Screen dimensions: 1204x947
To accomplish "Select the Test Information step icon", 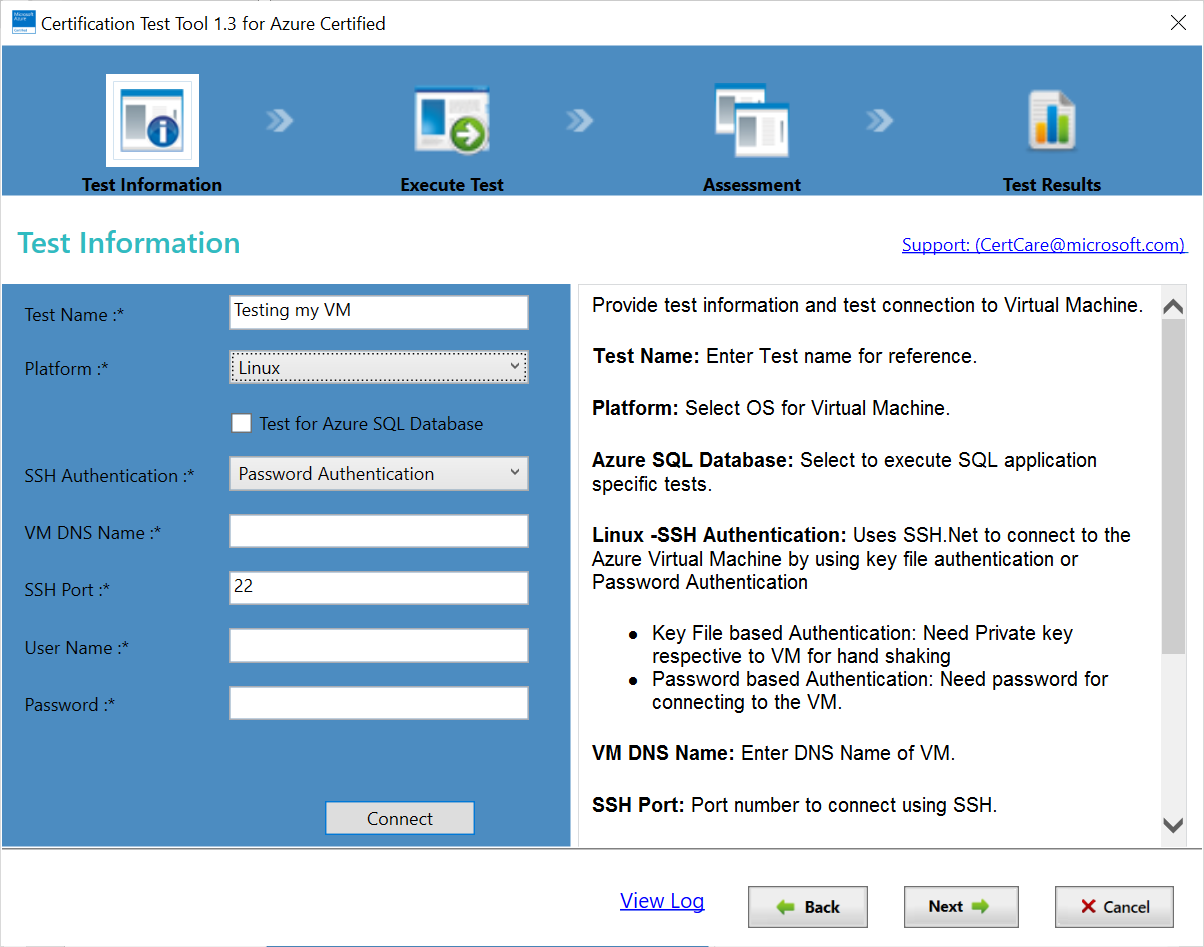I will 152,121.
